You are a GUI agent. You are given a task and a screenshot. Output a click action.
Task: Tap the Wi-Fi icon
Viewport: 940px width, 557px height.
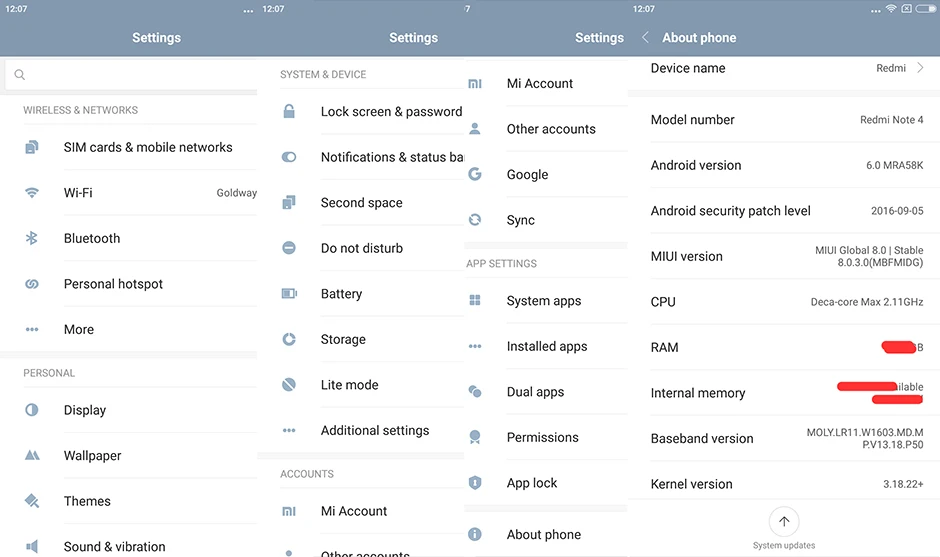point(32,192)
